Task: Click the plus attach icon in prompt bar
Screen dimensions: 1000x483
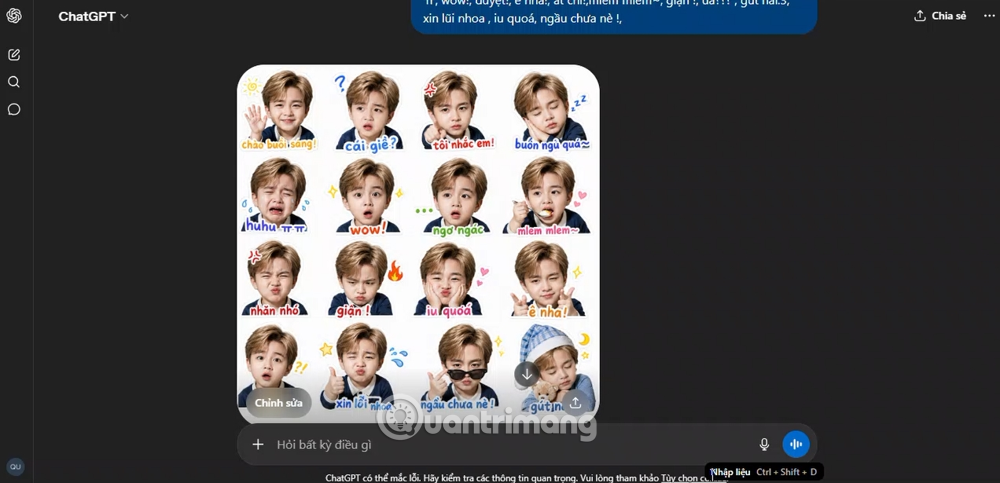Action: coord(258,444)
